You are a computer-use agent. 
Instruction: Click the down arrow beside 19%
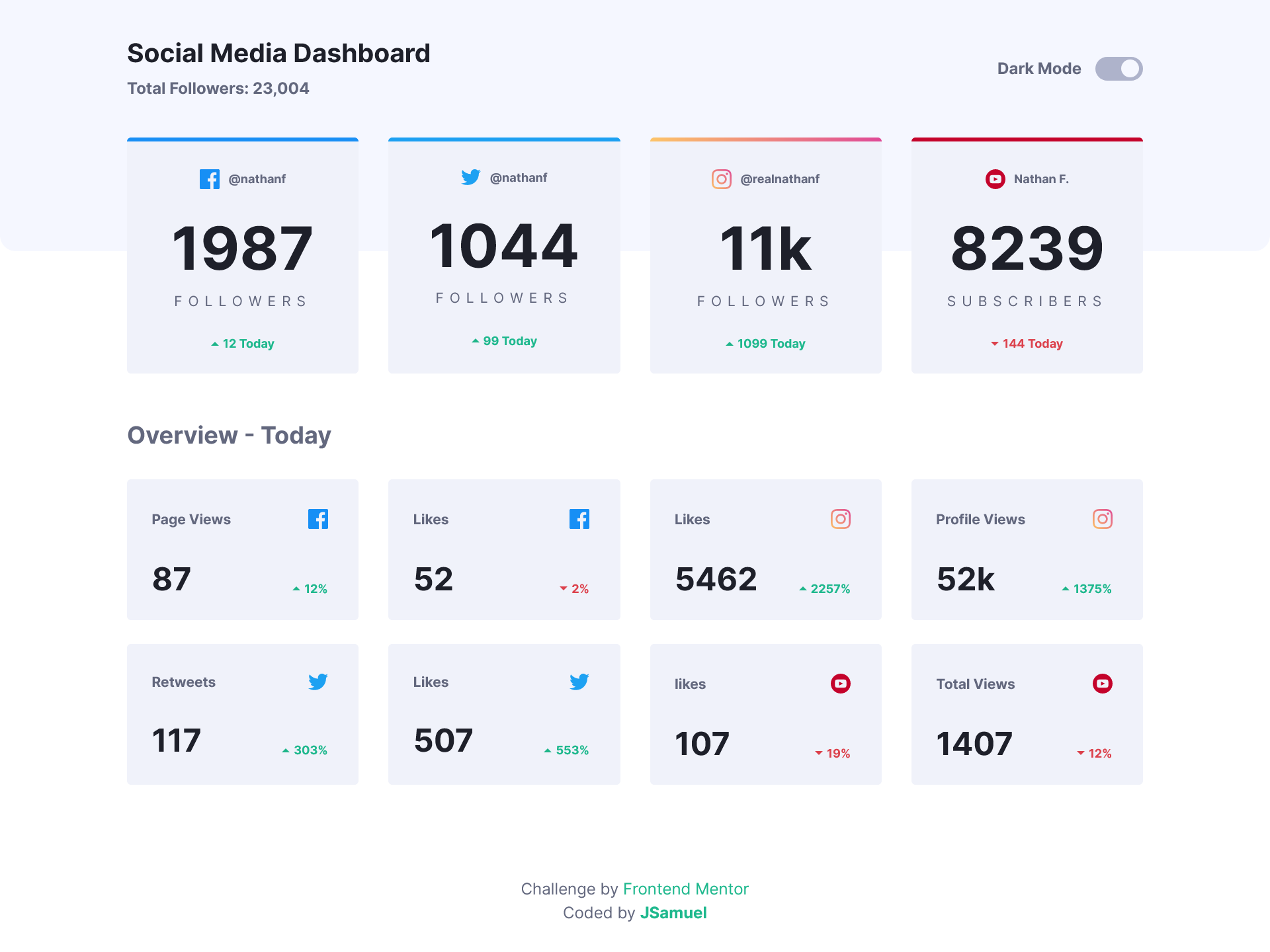(819, 753)
